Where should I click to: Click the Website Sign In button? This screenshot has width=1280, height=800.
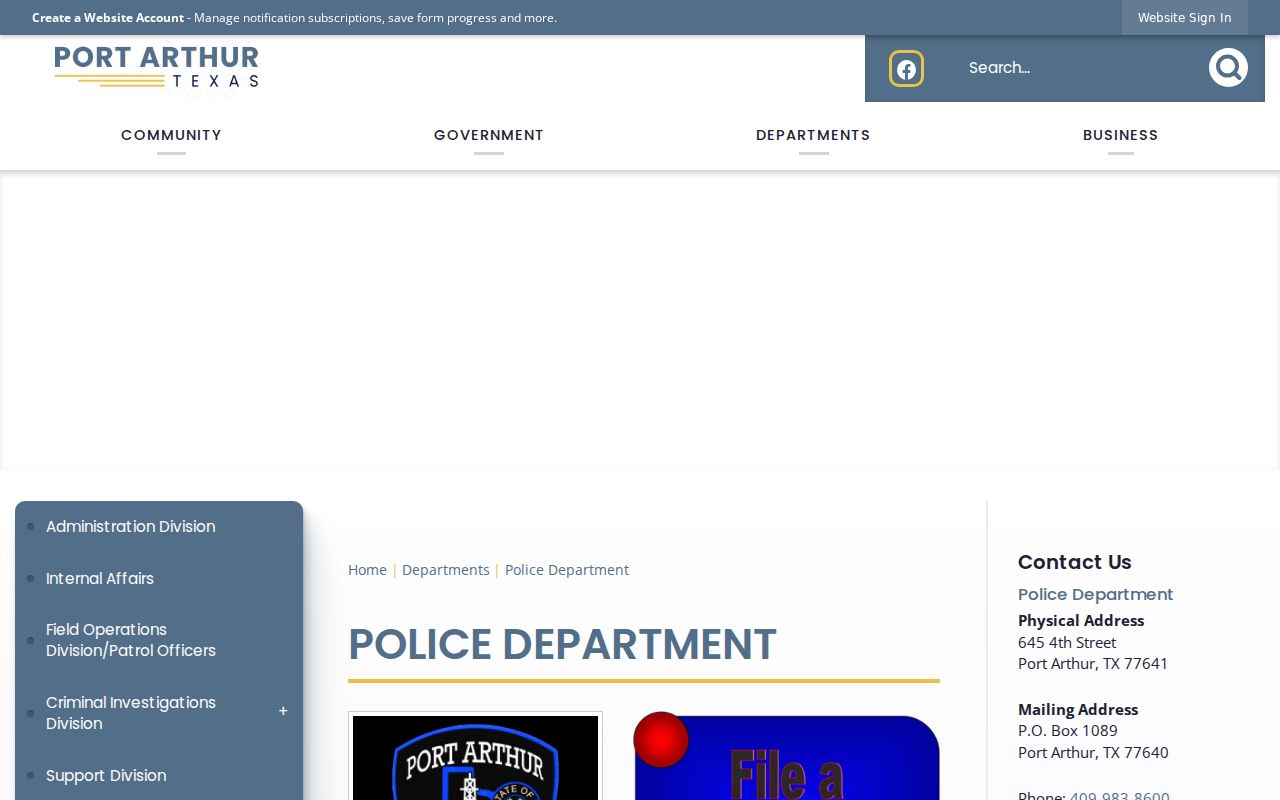1185,17
